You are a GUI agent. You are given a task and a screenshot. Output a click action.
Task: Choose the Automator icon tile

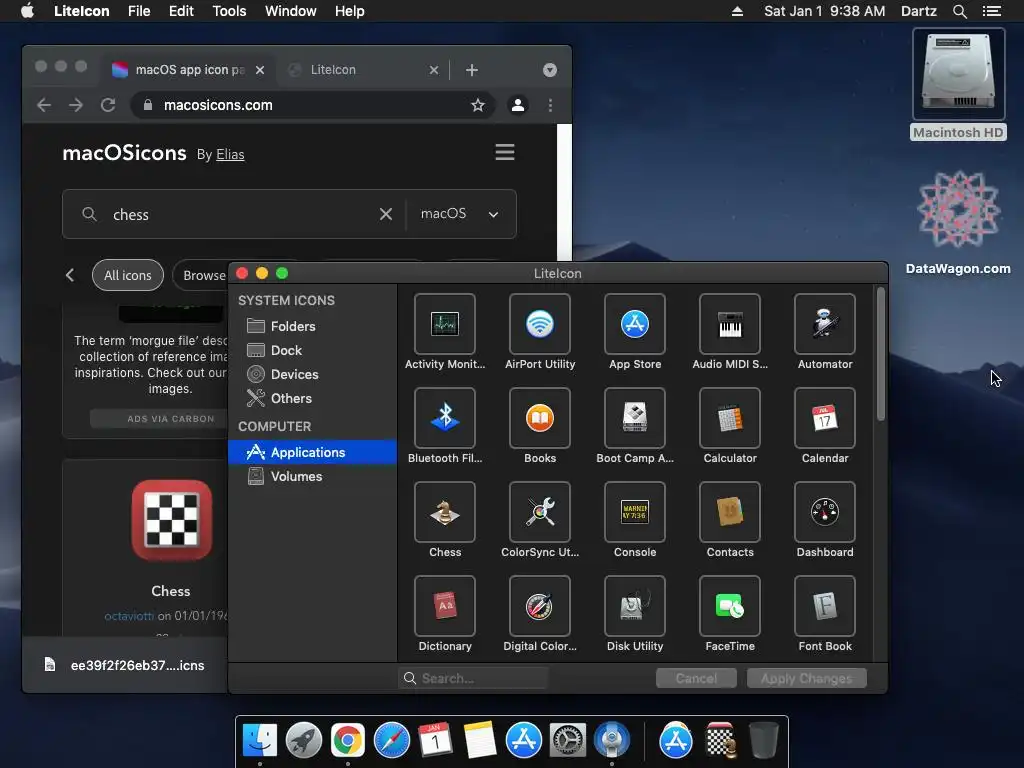pos(825,324)
